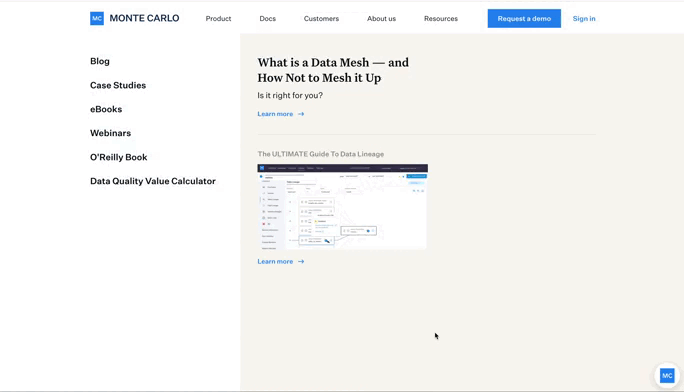Click the Sign in link

584,19
